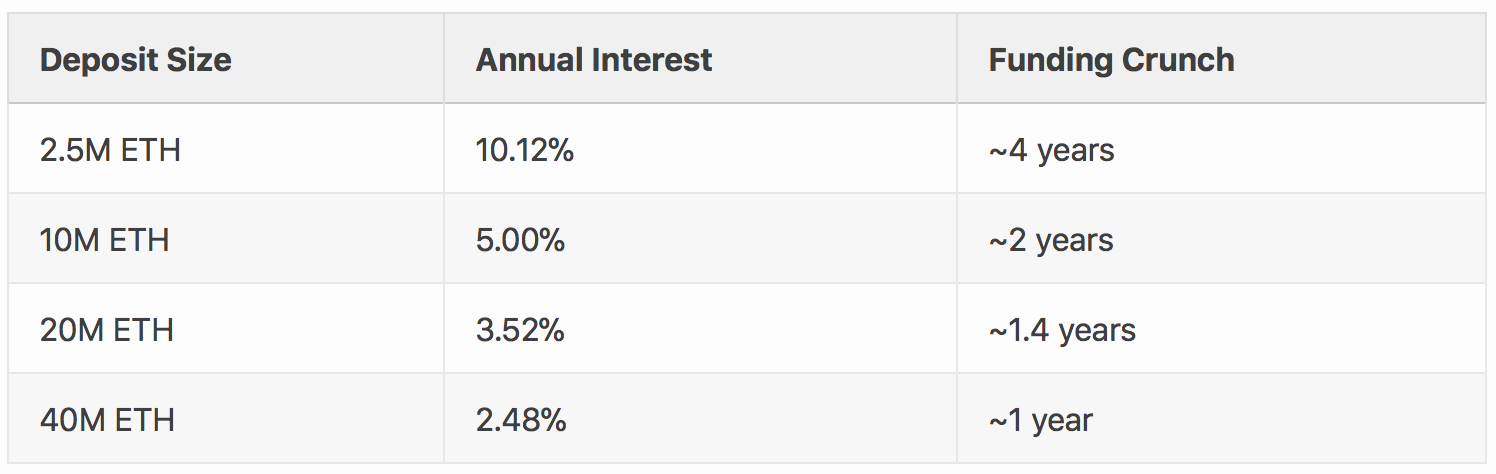1496x474 pixels.
Task: Select the 2.5M ETH cell
Action: [226, 149]
